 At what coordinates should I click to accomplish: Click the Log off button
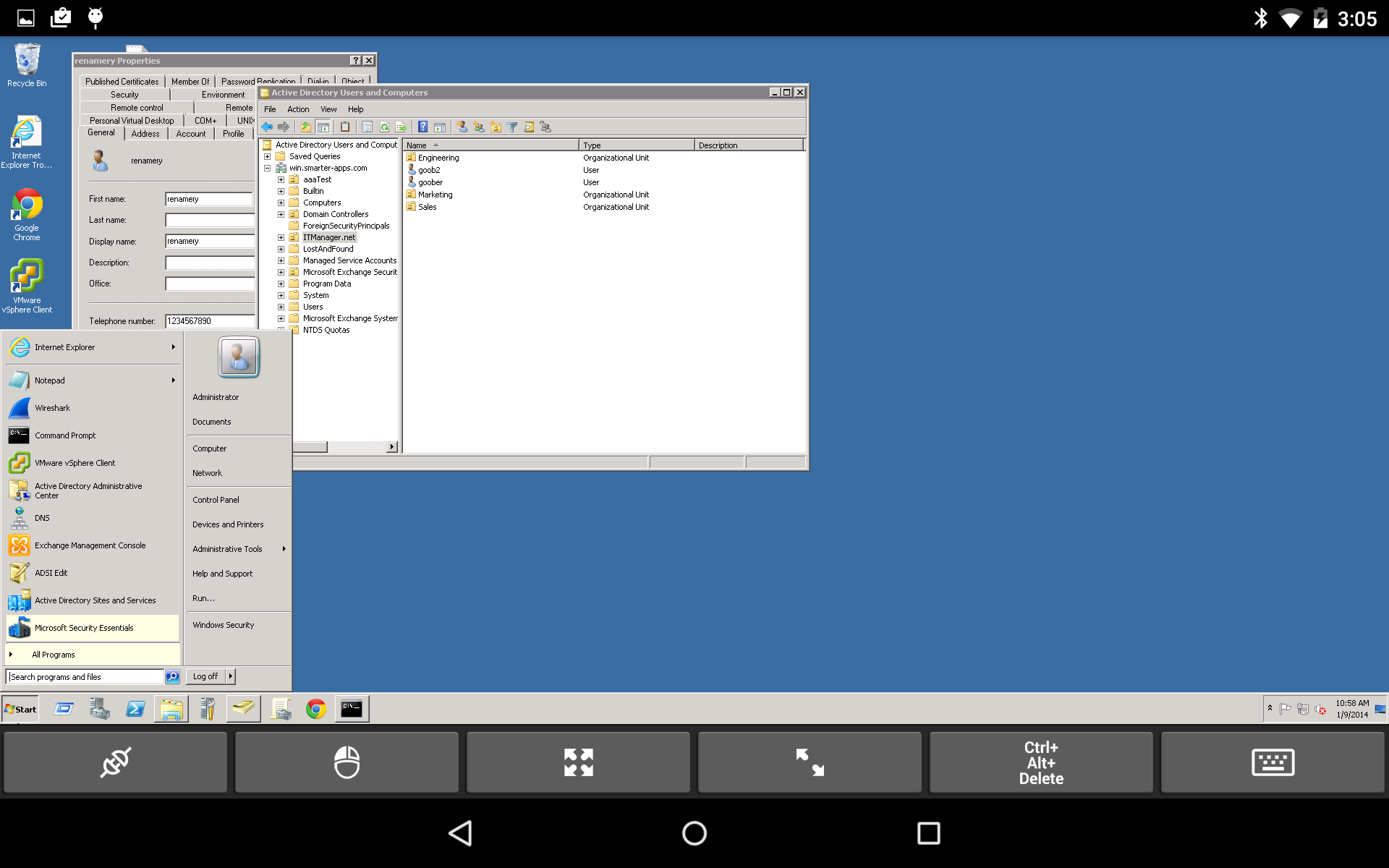205,677
